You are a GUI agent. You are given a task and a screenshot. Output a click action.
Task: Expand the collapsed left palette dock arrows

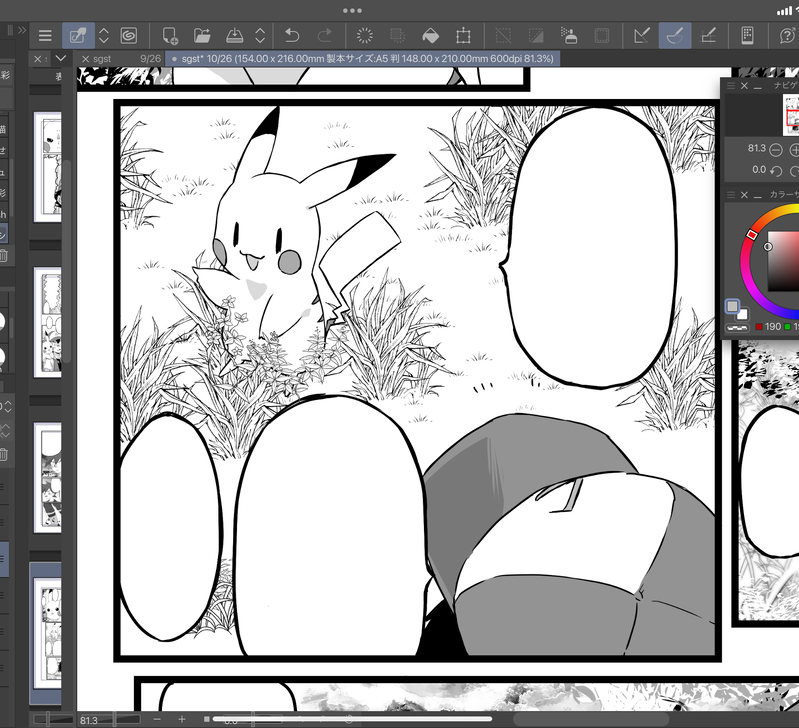point(21,31)
